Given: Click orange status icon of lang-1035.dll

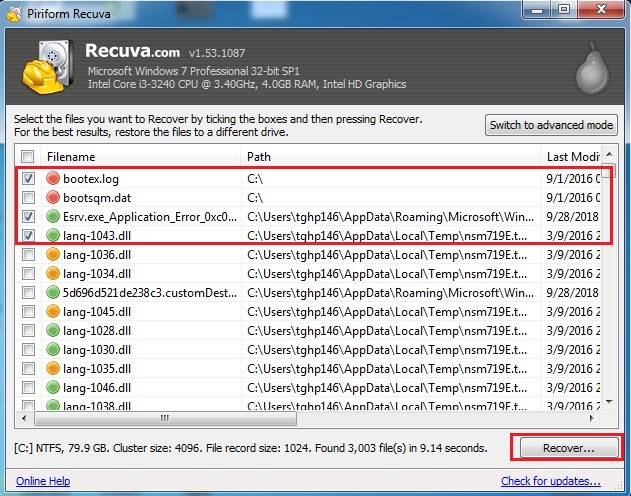Looking at the screenshot, I should click(x=53, y=368).
